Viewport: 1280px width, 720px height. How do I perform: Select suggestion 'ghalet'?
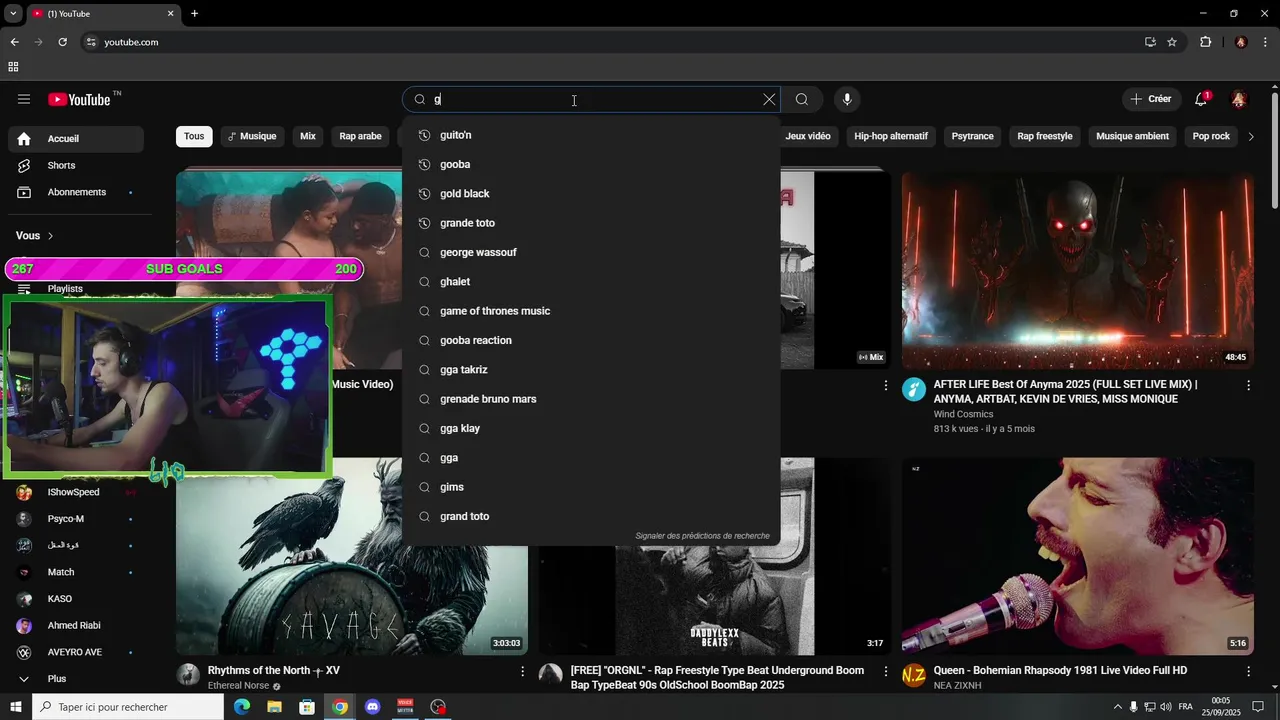pos(591,282)
